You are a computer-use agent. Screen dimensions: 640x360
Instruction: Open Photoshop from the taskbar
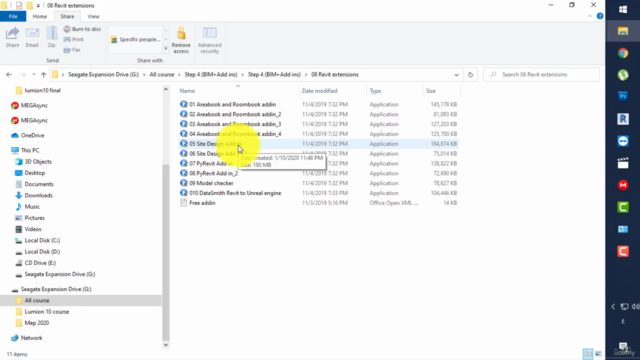coord(623,96)
